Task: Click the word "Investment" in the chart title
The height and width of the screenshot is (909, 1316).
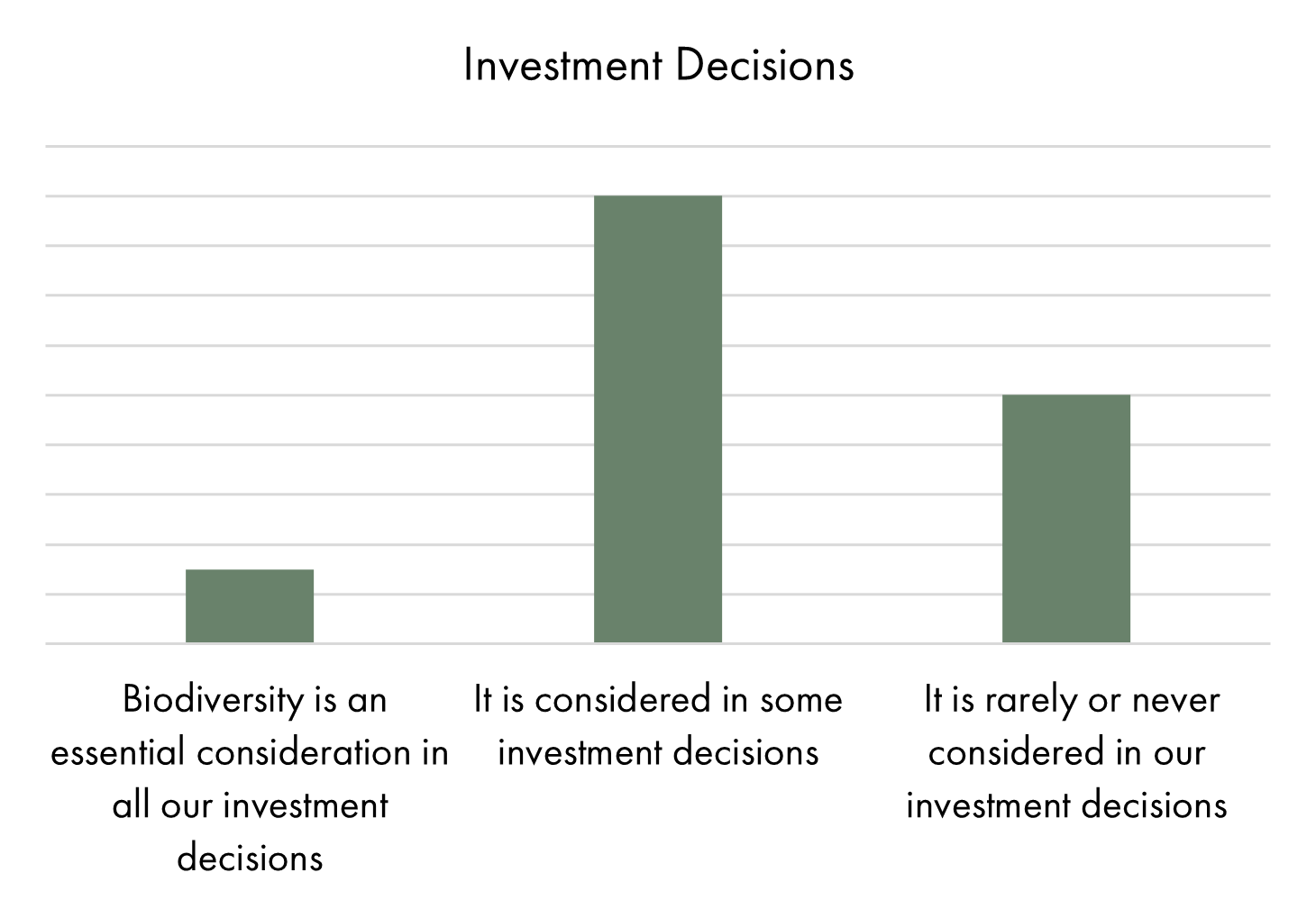Action: [x=562, y=66]
